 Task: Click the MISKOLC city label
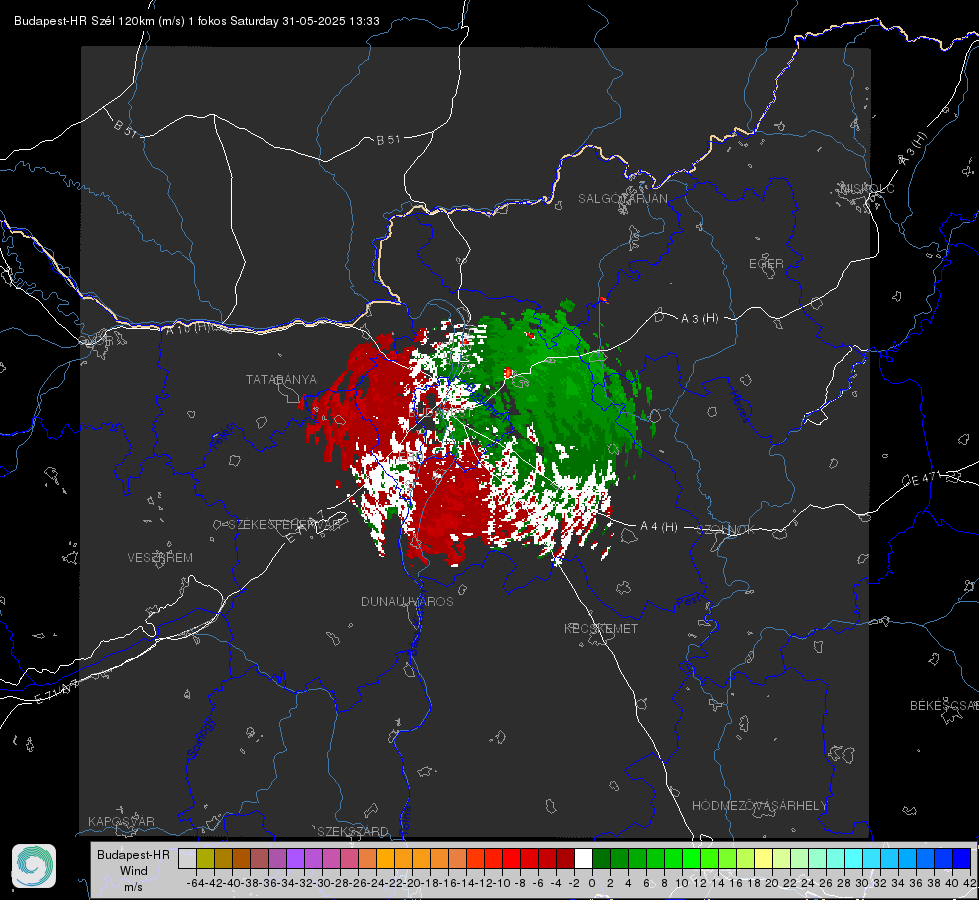[x=867, y=188]
